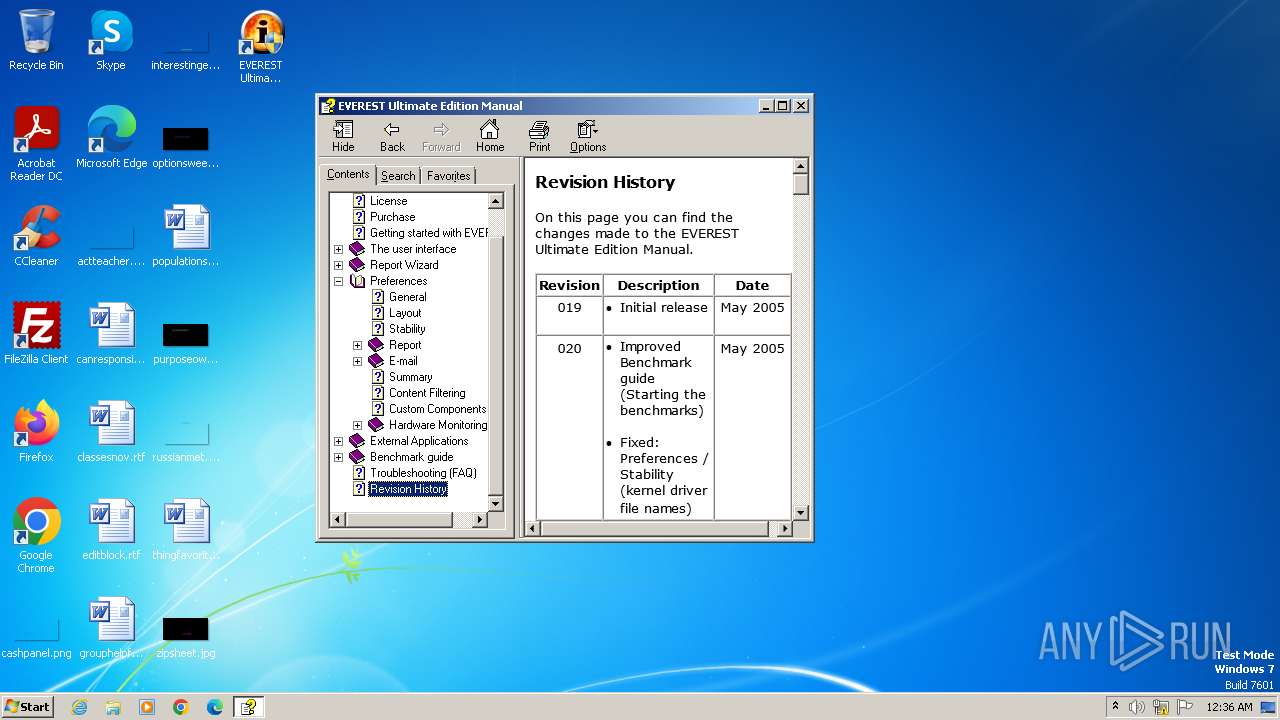This screenshot has width=1280, height=720.
Task: Open Windows Explorer from taskbar
Action: click(x=113, y=707)
